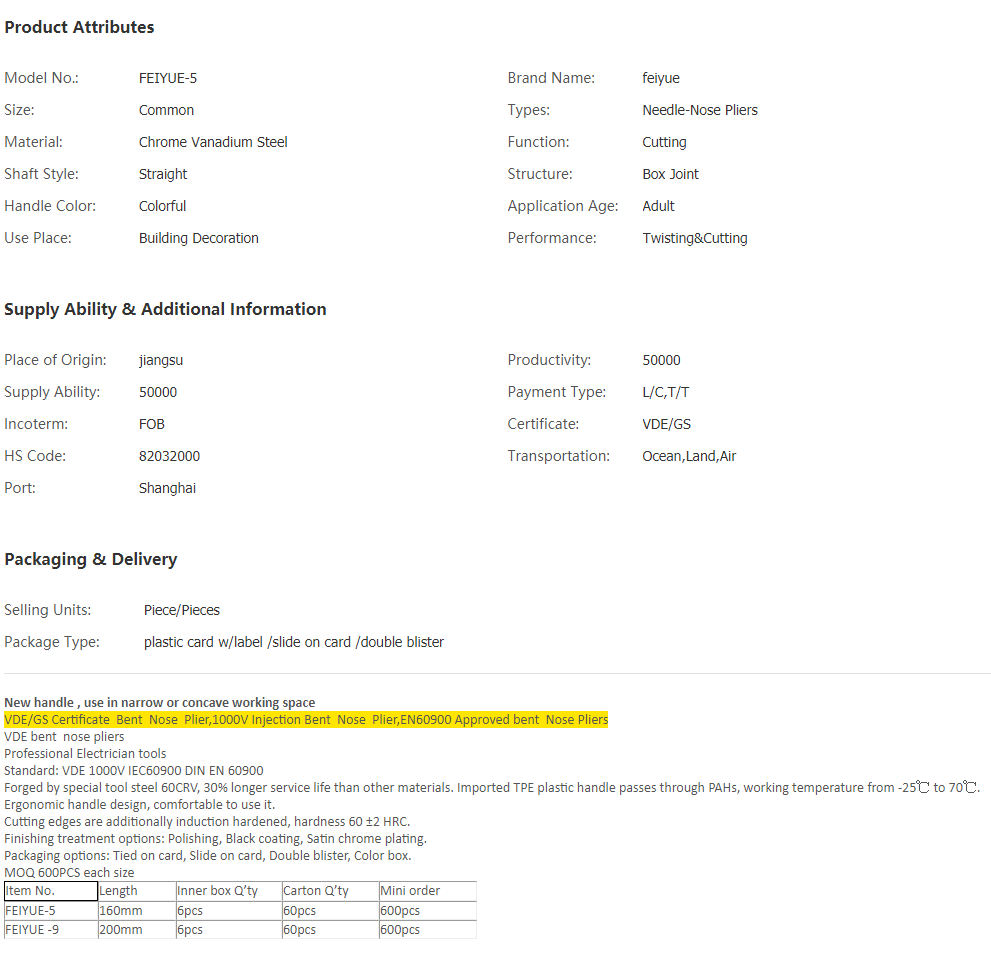Click the brand name value feiyue
The width and height of the screenshot is (991, 953).
660,78
